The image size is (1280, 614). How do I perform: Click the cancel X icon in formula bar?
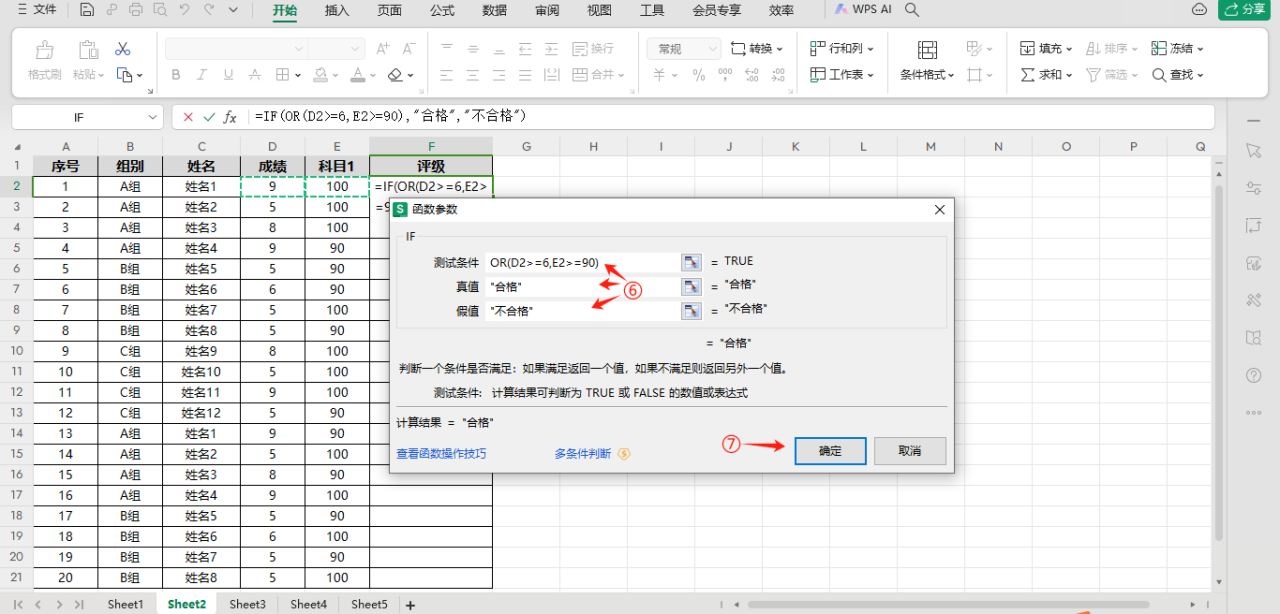pos(188,117)
